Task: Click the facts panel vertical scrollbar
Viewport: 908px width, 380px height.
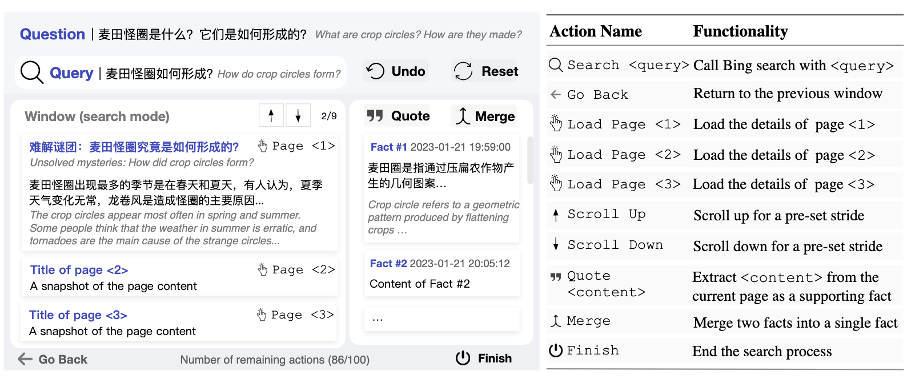Action: tap(530, 160)
